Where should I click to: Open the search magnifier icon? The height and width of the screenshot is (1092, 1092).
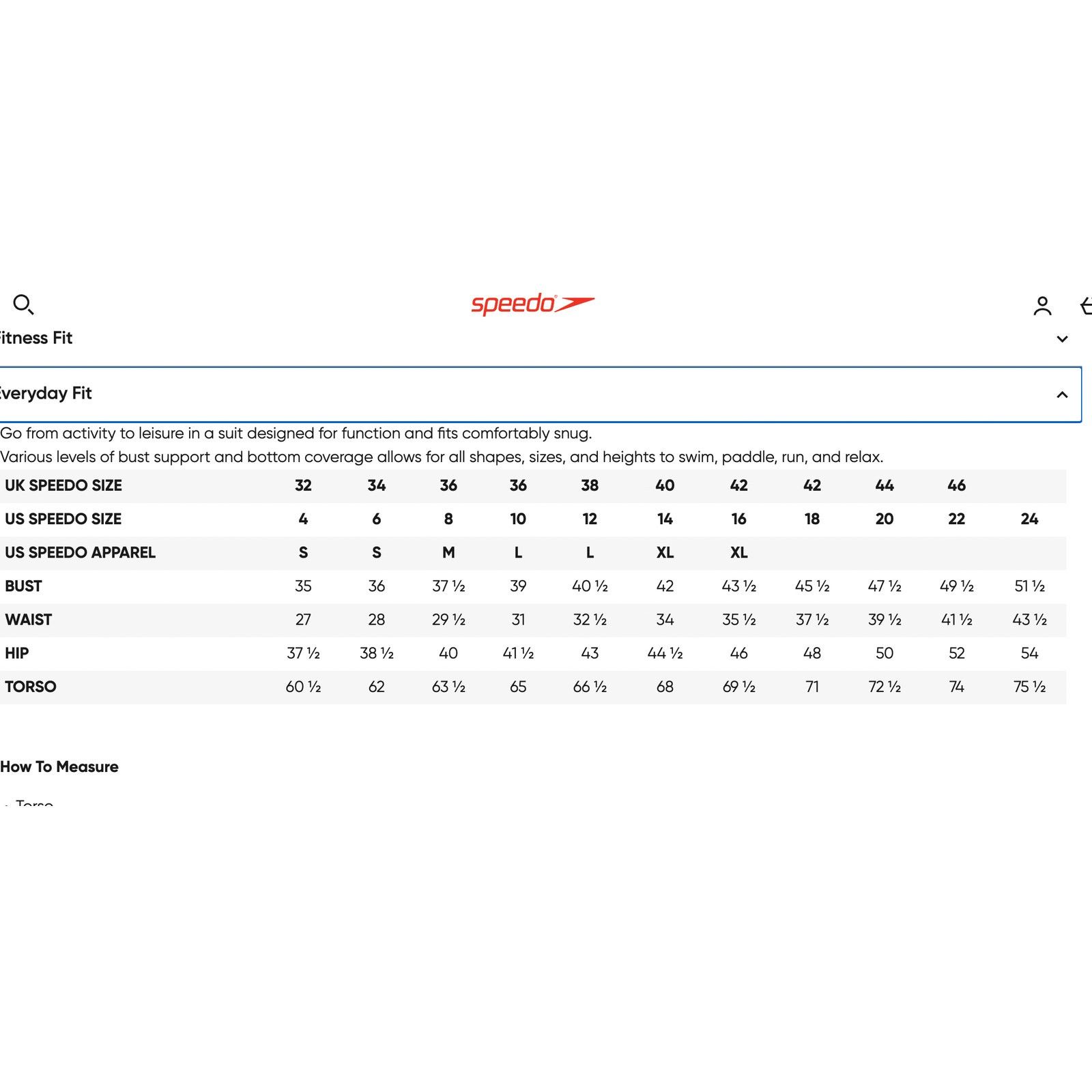click(x=23, y=304)
